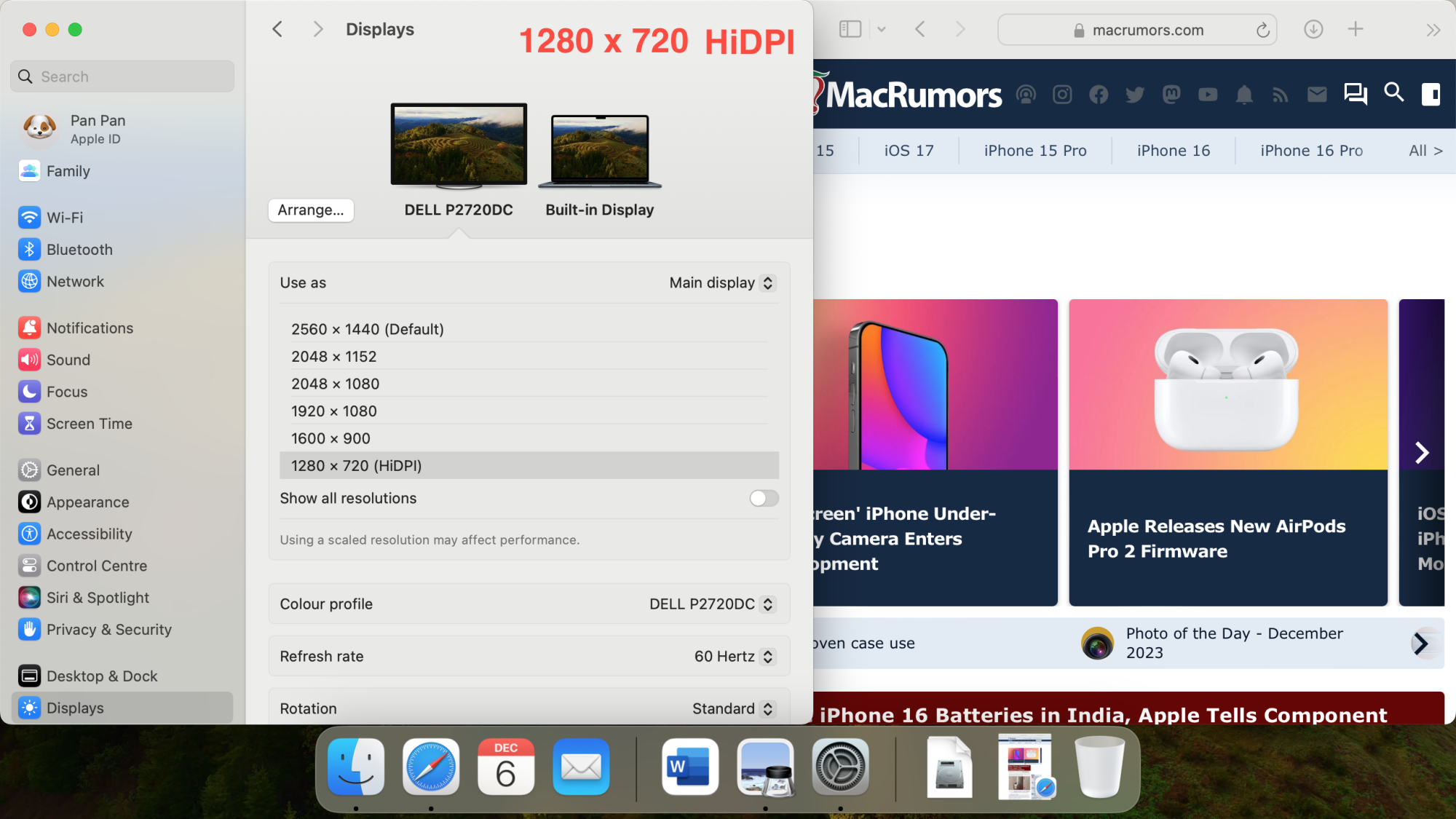Select the 1920 × 1080 resolution
This screenshot has height=819, width=1456.
(334, 411)
